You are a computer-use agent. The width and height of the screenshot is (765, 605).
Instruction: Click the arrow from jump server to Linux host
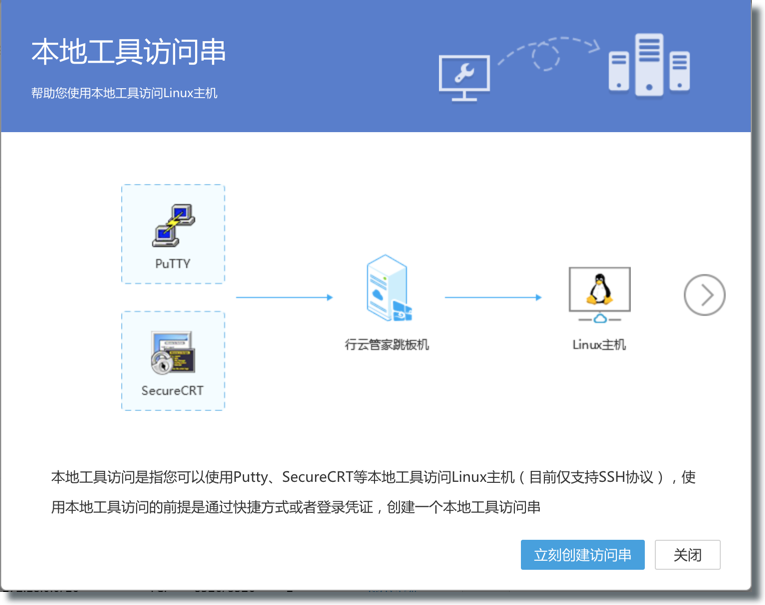(493, 297)
